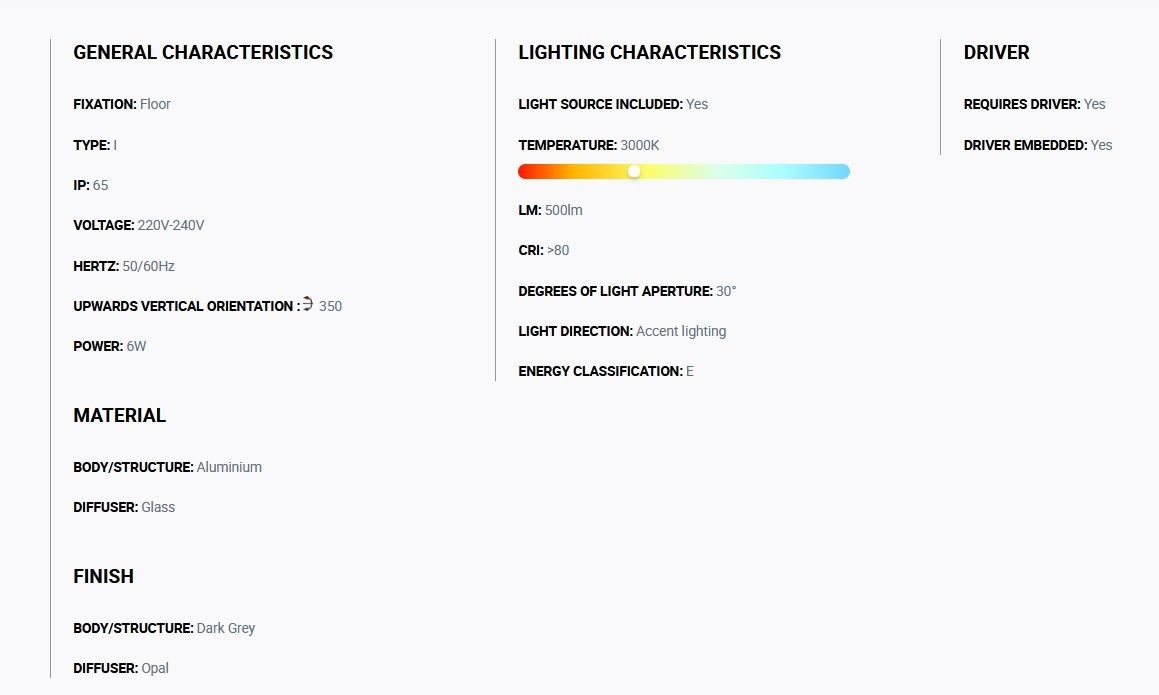Click the Driver section heading

(996, 52)
